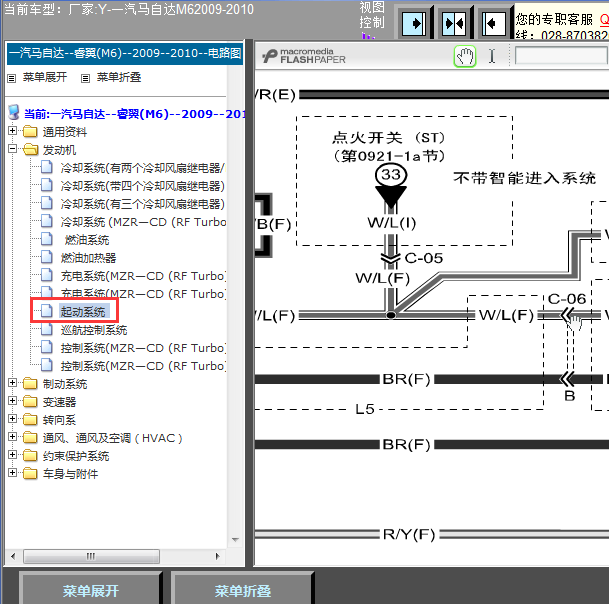The height and width of the screenshot is (604, 609).
Task: Click the circled 33 terminal in diagram
Action: point(391,174)
